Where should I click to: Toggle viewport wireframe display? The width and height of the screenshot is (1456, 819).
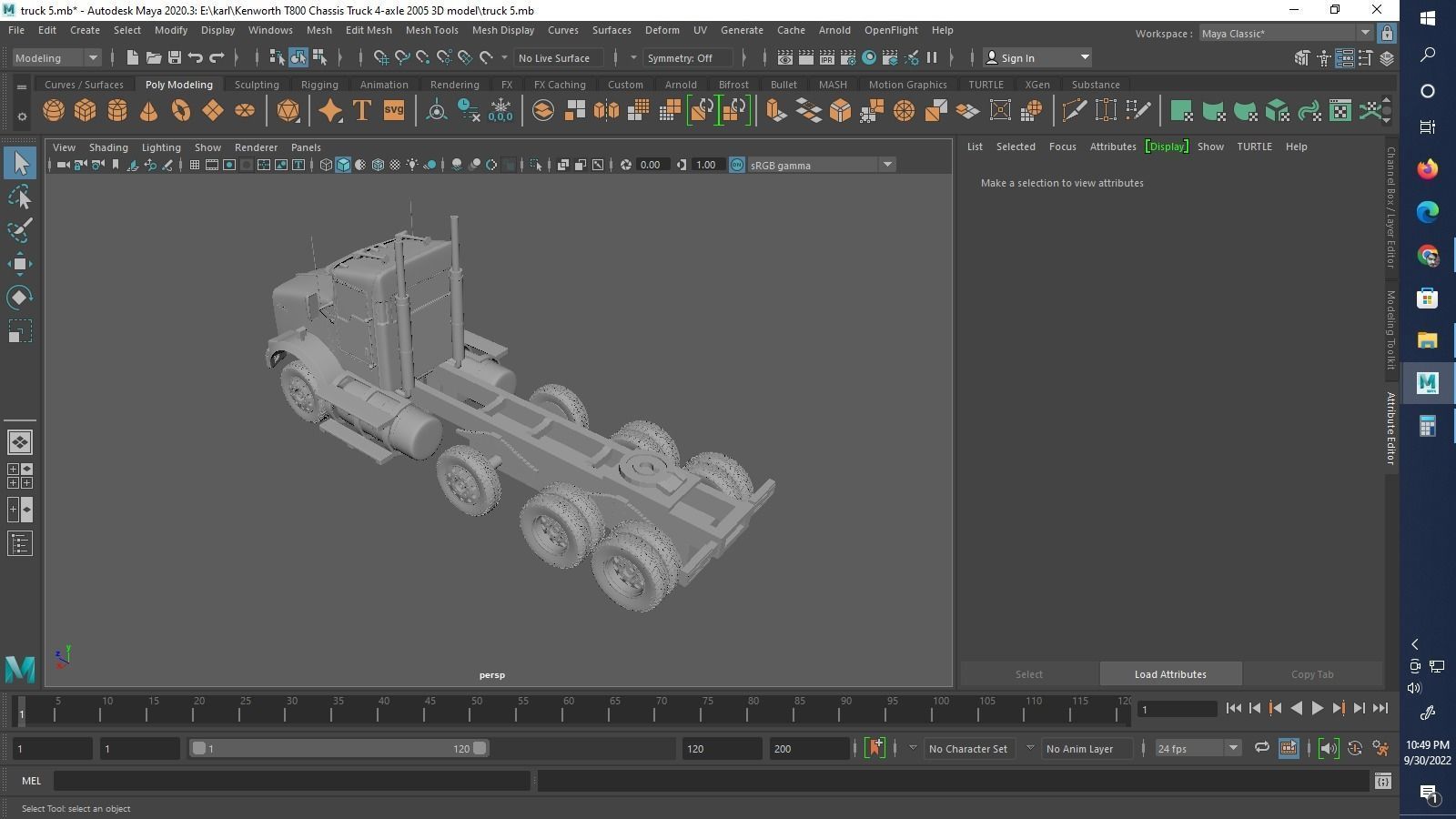326,165
